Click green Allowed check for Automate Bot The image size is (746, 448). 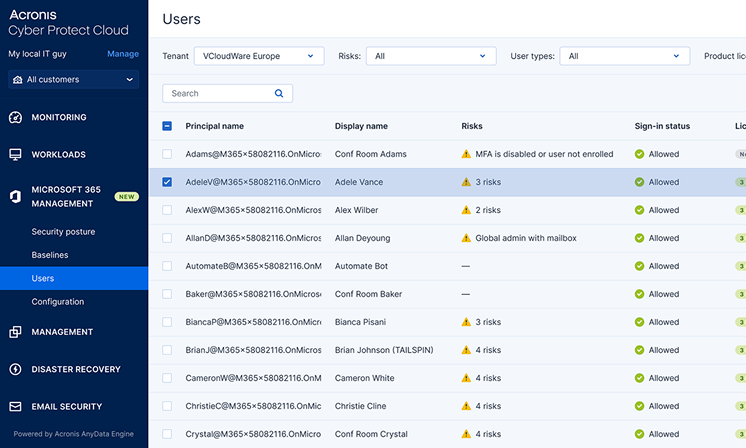639,266
